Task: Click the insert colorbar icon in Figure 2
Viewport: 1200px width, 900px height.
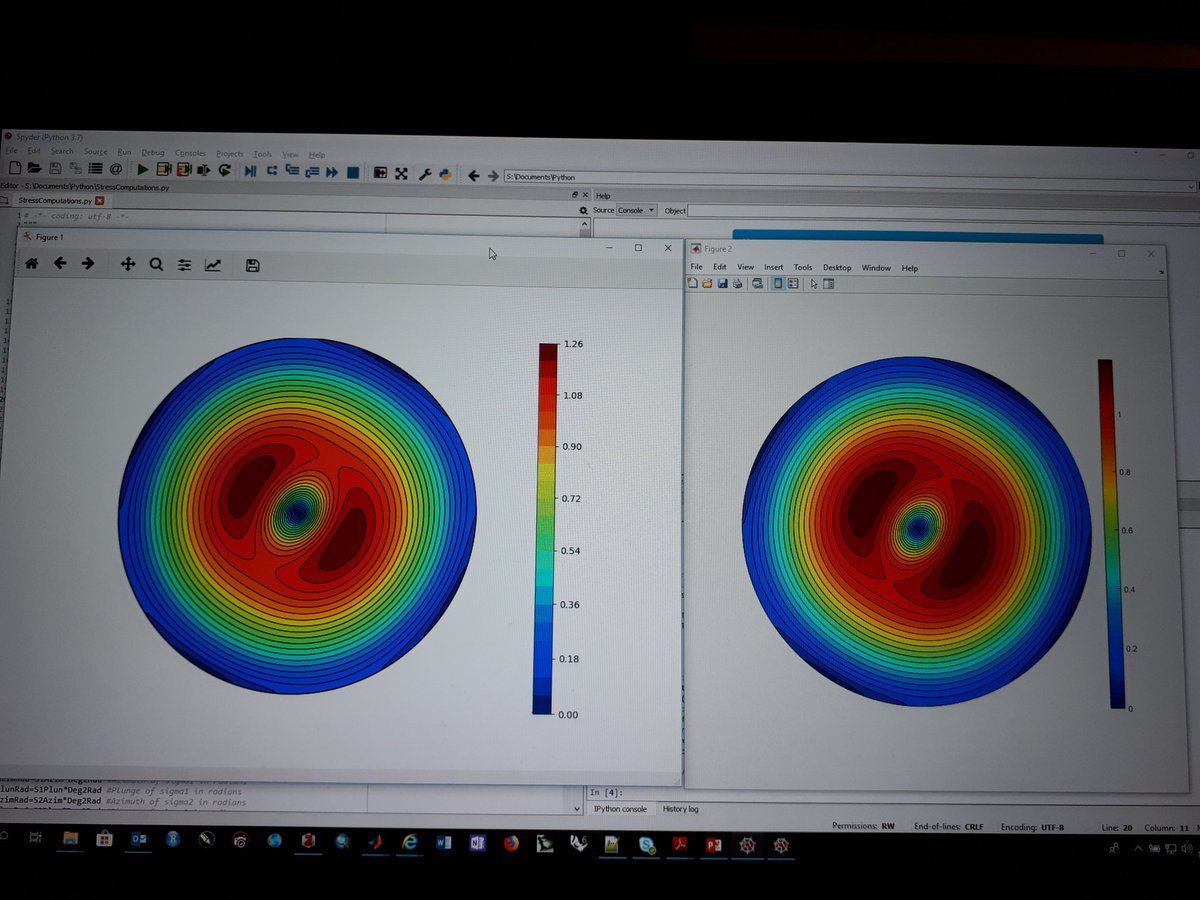Action: 778,283
